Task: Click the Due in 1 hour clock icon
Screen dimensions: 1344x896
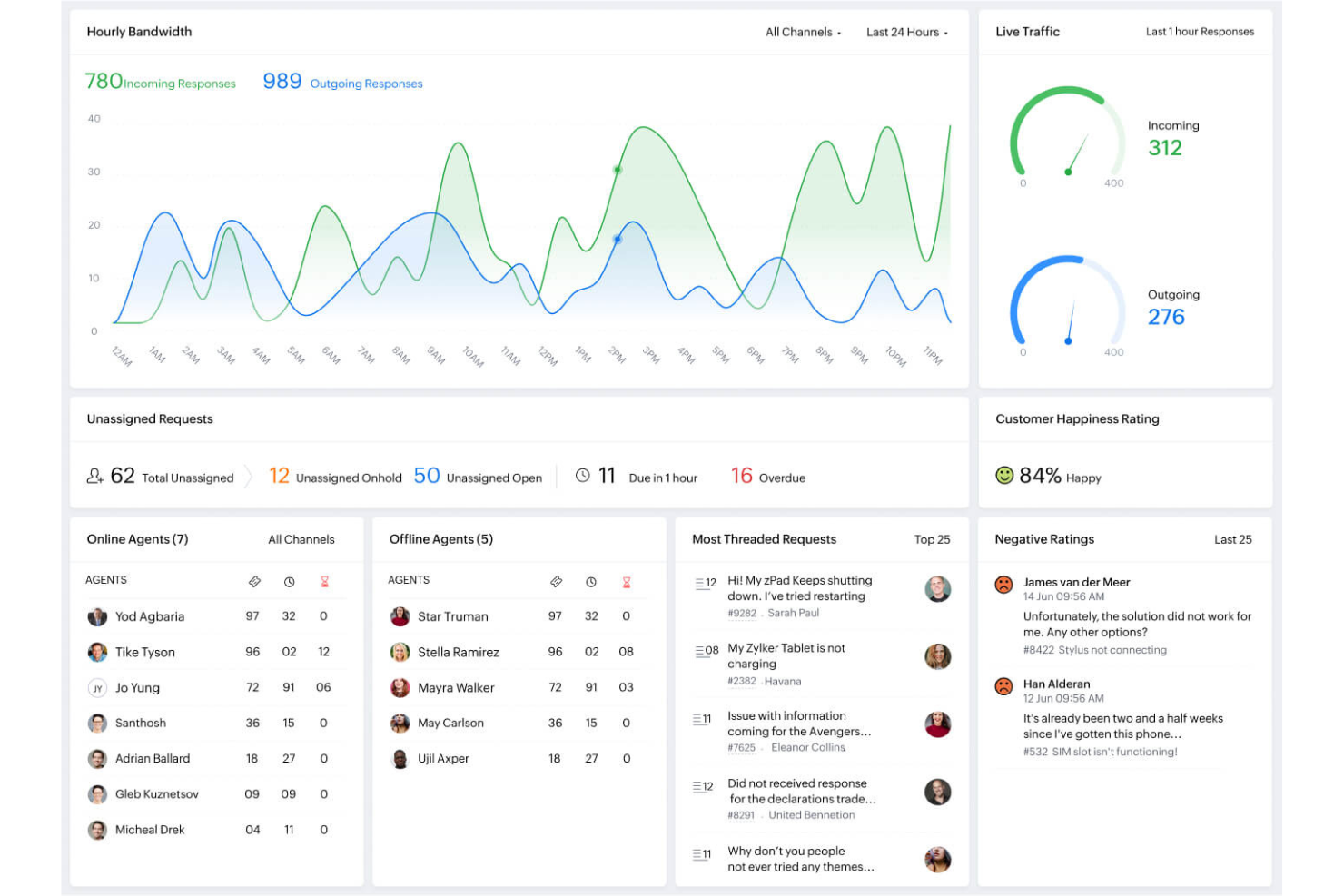Action: [x=583, y=476]
